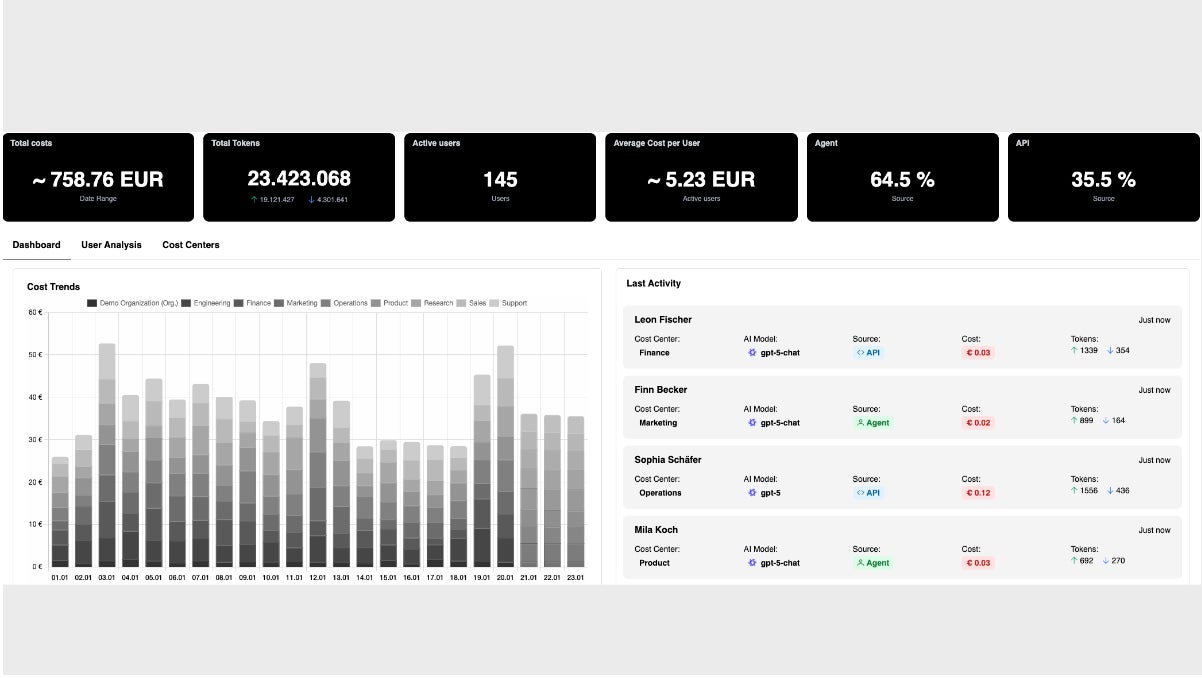The width and height of the screenshot is (1202, 678).
Task: Toggle the Support legend entry in Cost Trends
Action: pos(508,303)
